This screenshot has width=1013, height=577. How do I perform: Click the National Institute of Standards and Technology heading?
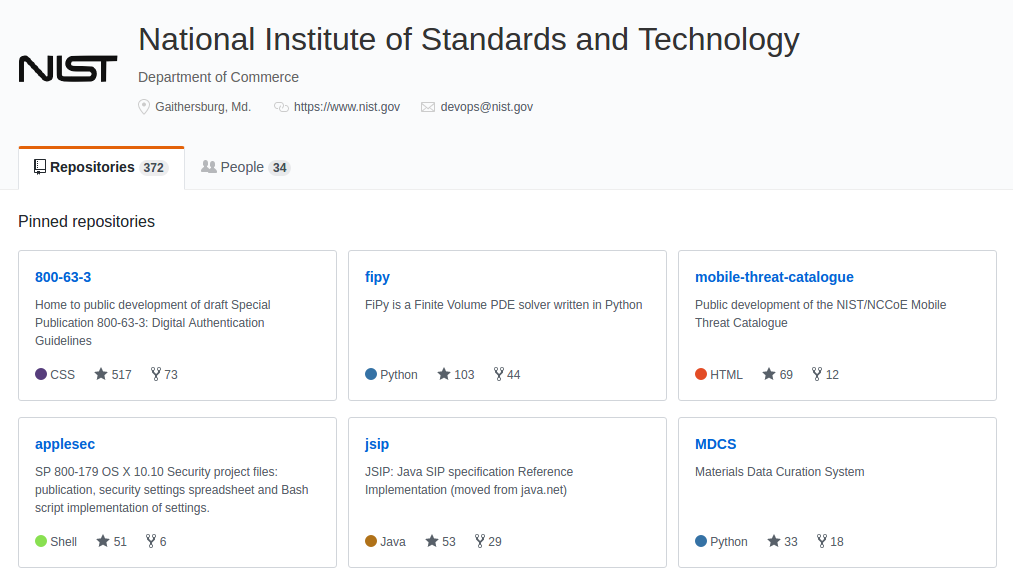[x=469, y=40]
